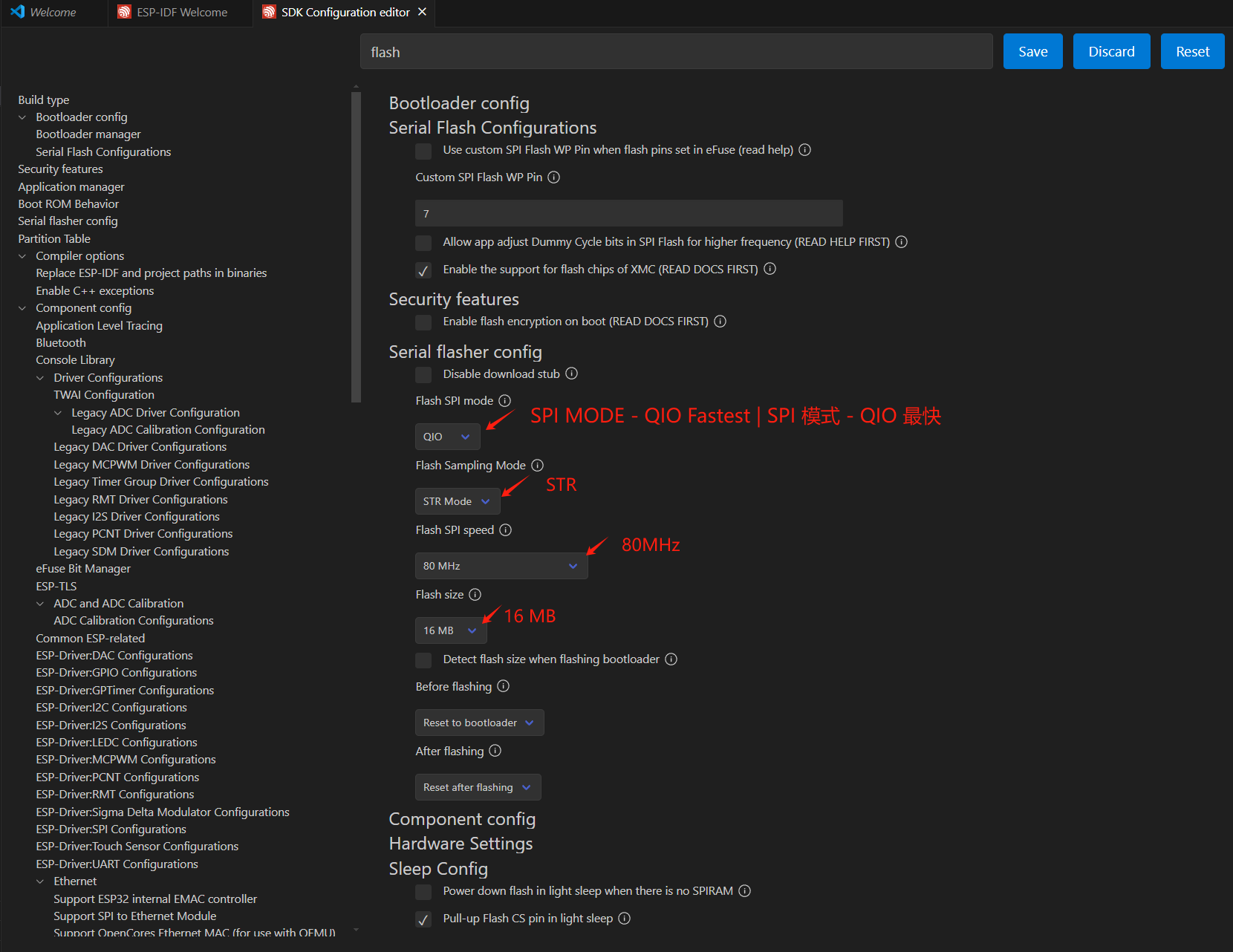This screenshot has width=1233, height=952.
Task: Open the QIO Flash SPI mode dropdown
Action: click(446, 436)
